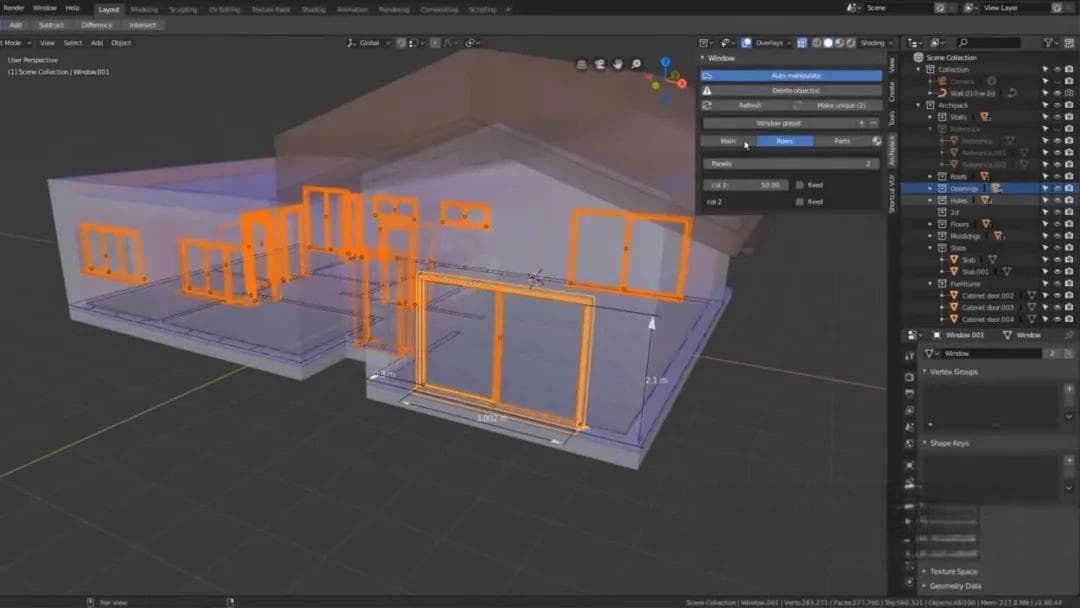The width and height of the screenshot is (1080, 608).
Task: Open the Global transform orientation dropdown
Action: 370,43
